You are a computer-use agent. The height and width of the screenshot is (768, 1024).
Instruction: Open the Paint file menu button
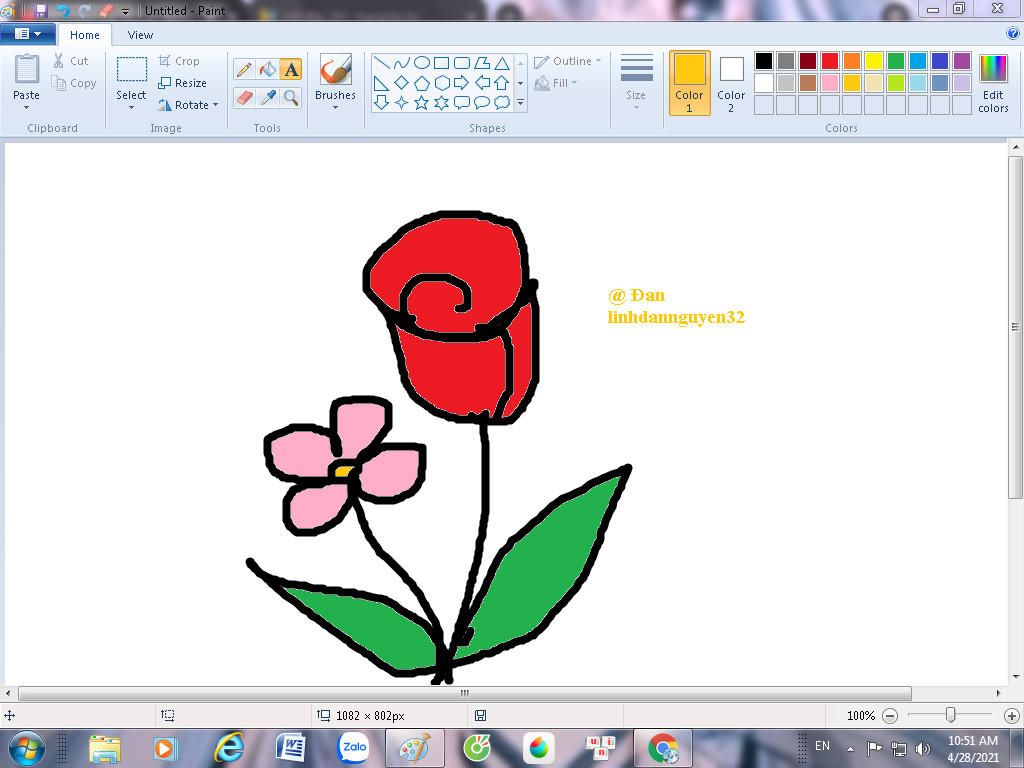pyautogui.click(x=27, y=34)
